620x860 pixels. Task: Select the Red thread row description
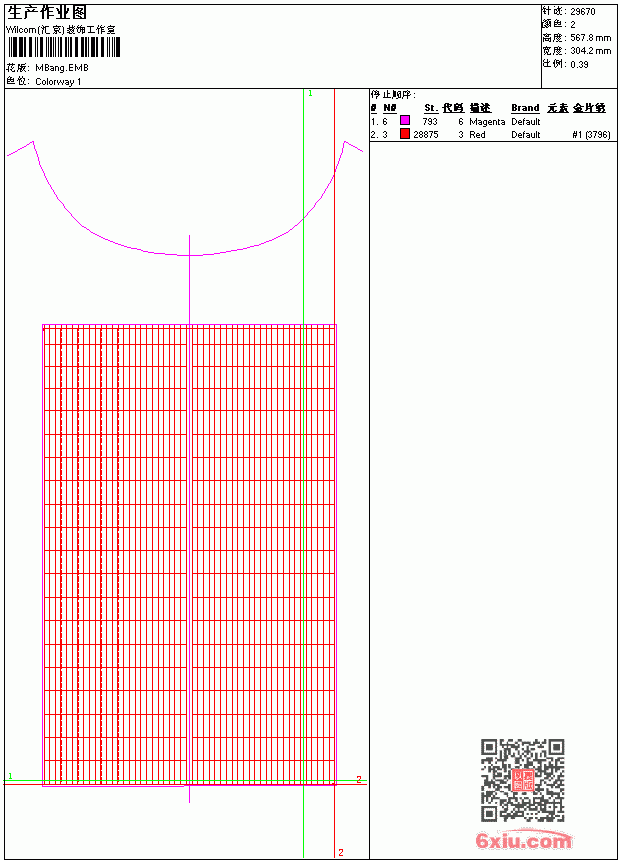[477, 134]
